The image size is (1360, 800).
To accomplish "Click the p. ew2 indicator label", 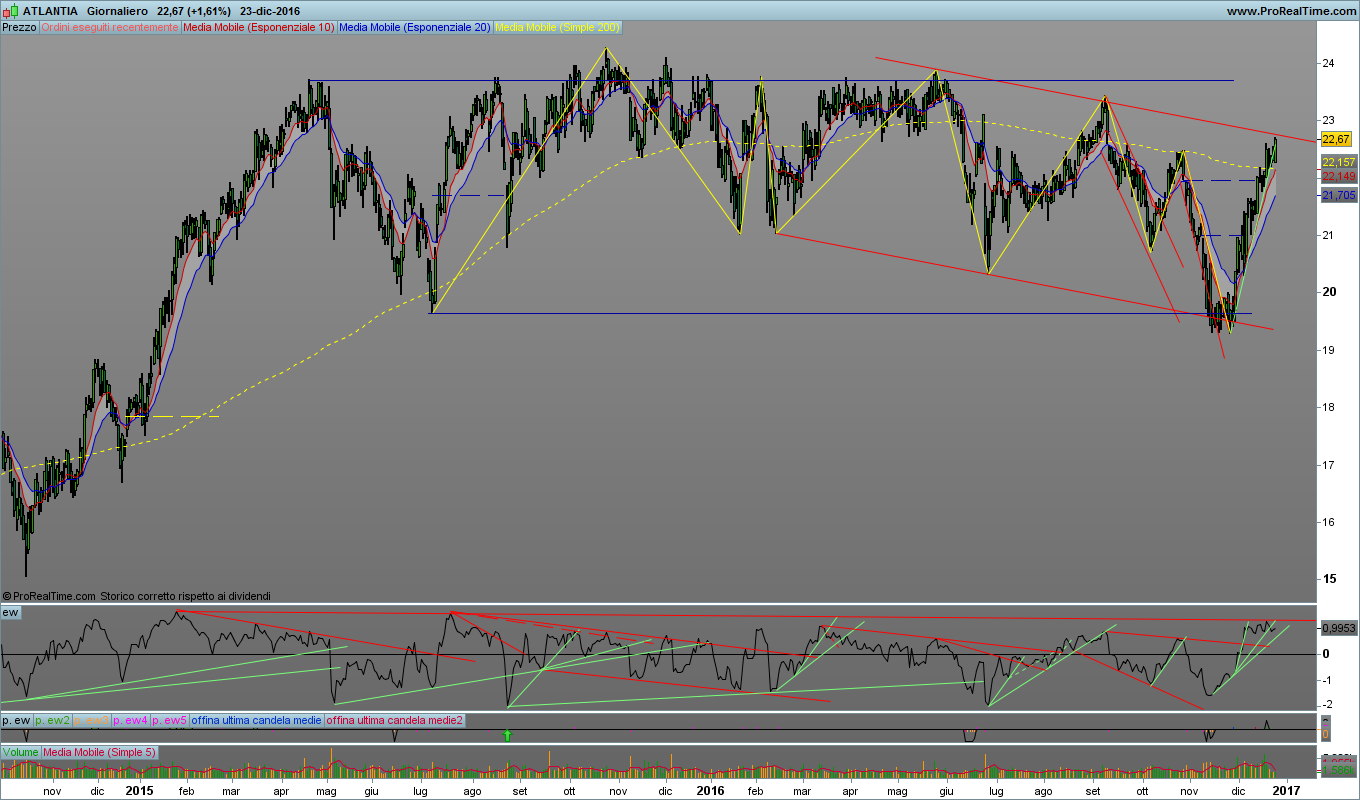I will 52,720.
